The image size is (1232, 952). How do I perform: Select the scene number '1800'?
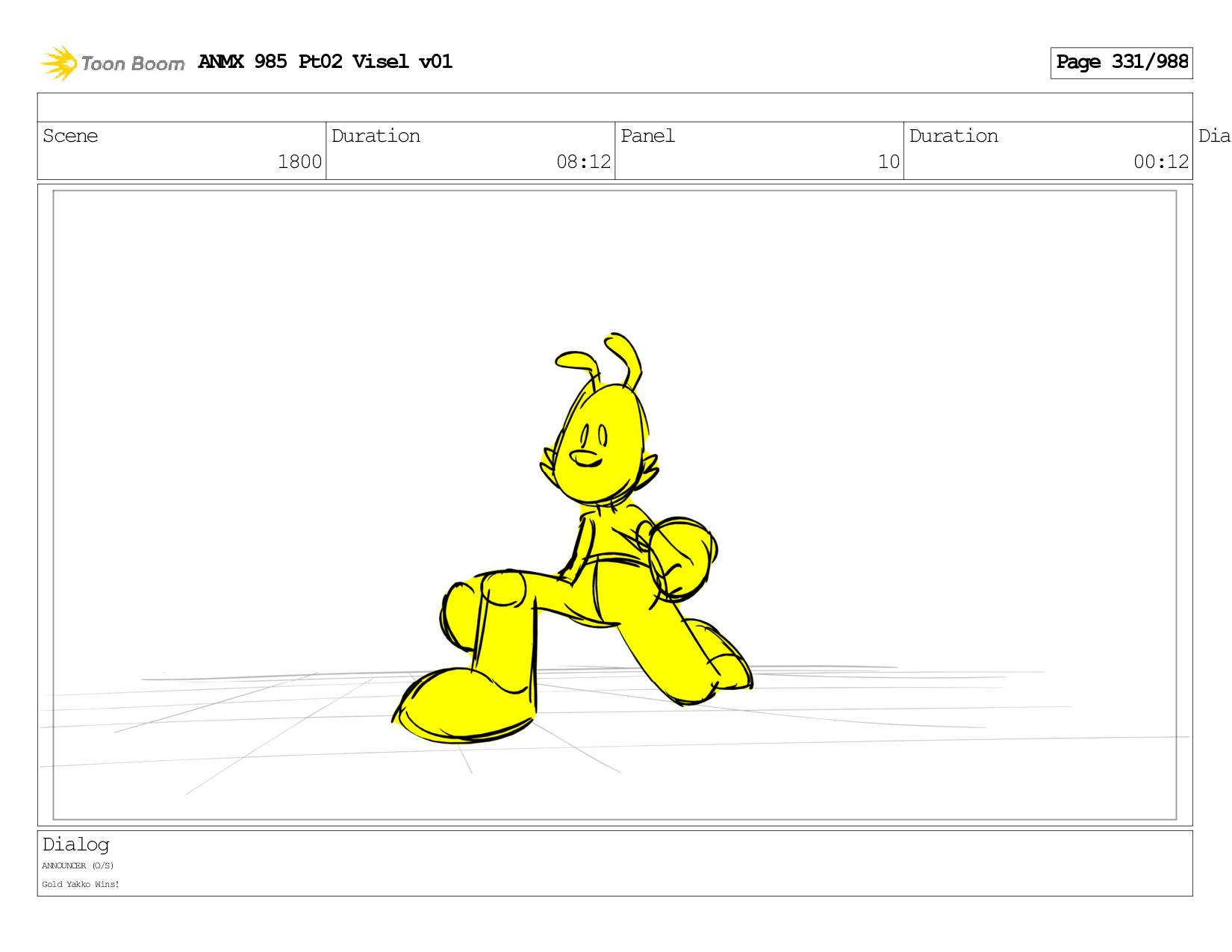(299, 162)
